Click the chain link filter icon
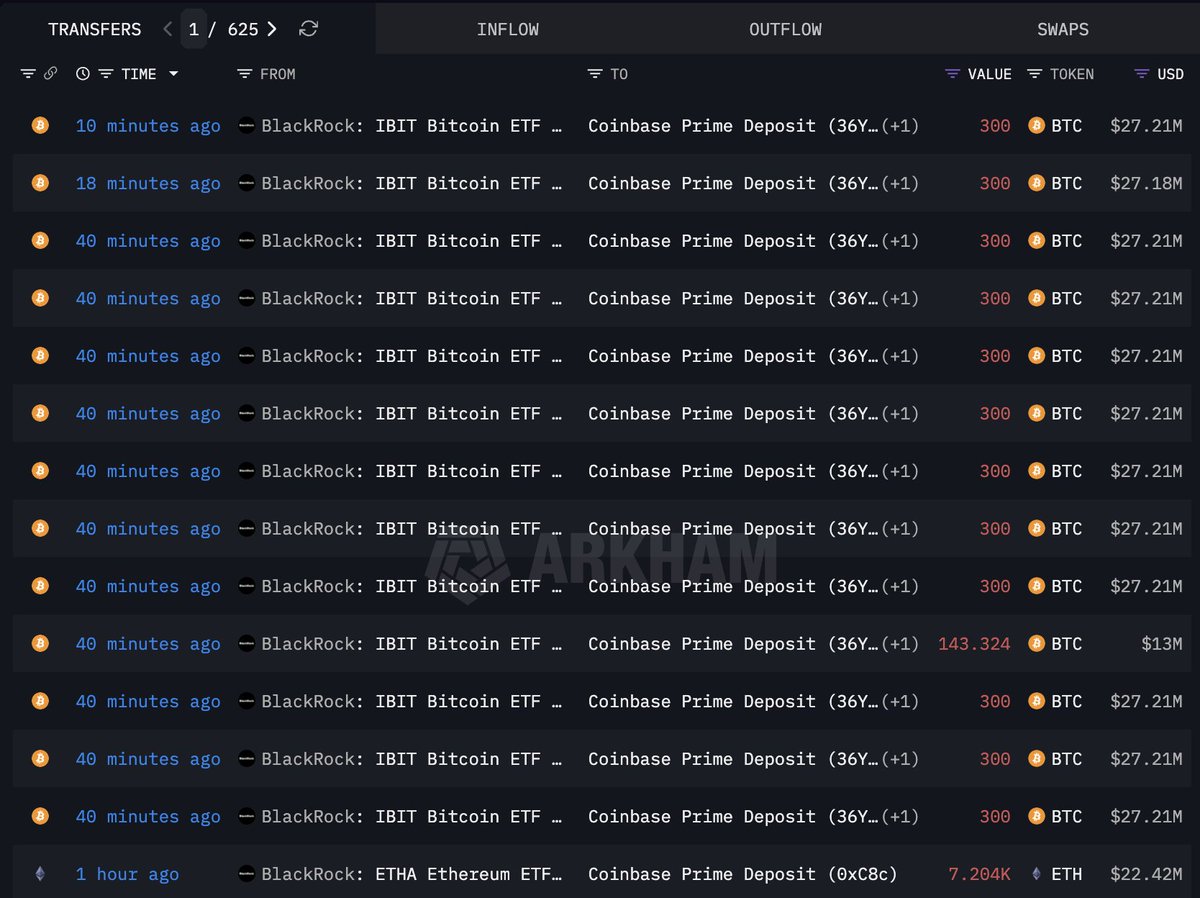This screenshot has width=1200, height=898. pyautogui.click(x=52, y=73)
